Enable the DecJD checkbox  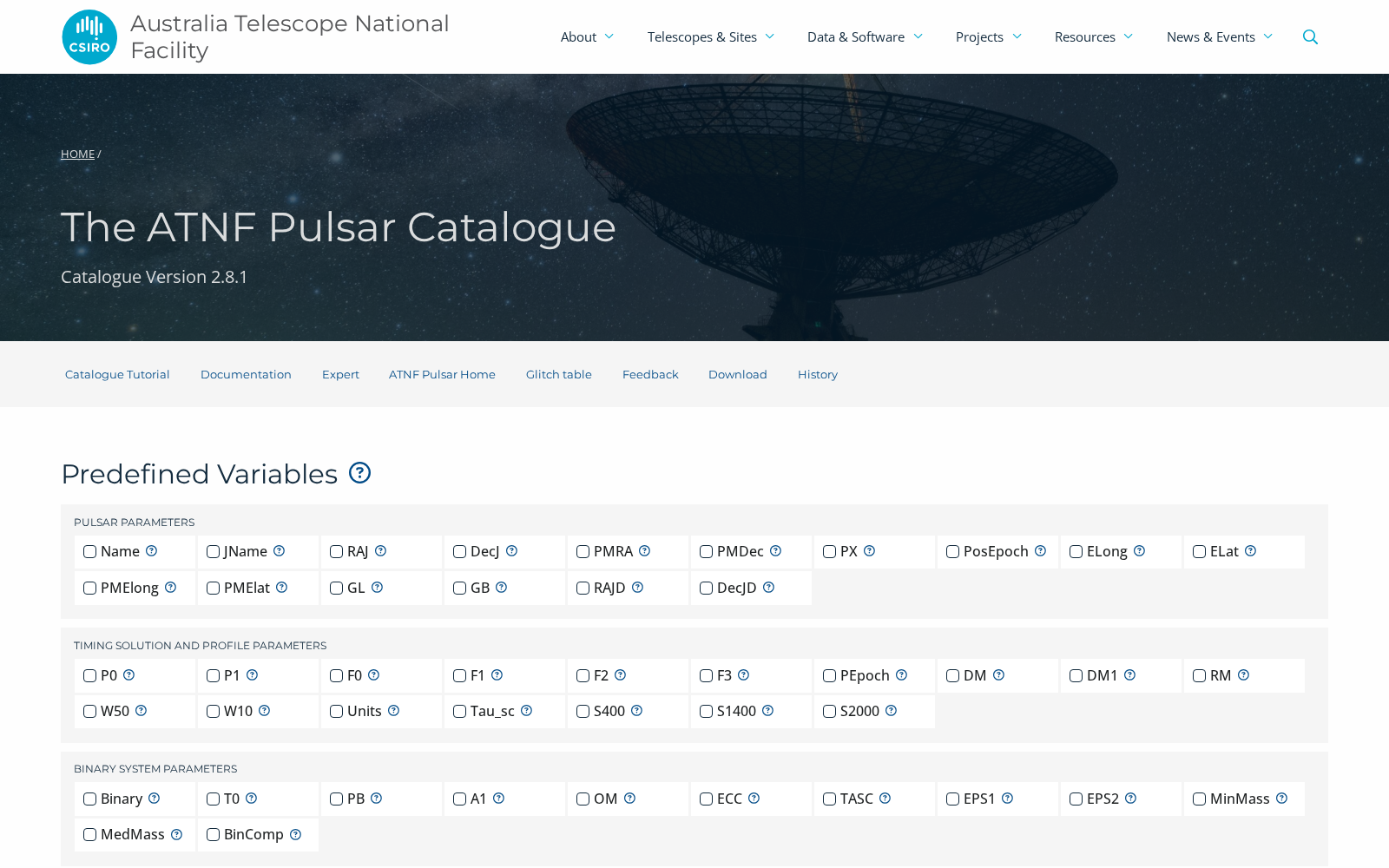point(706,589)
